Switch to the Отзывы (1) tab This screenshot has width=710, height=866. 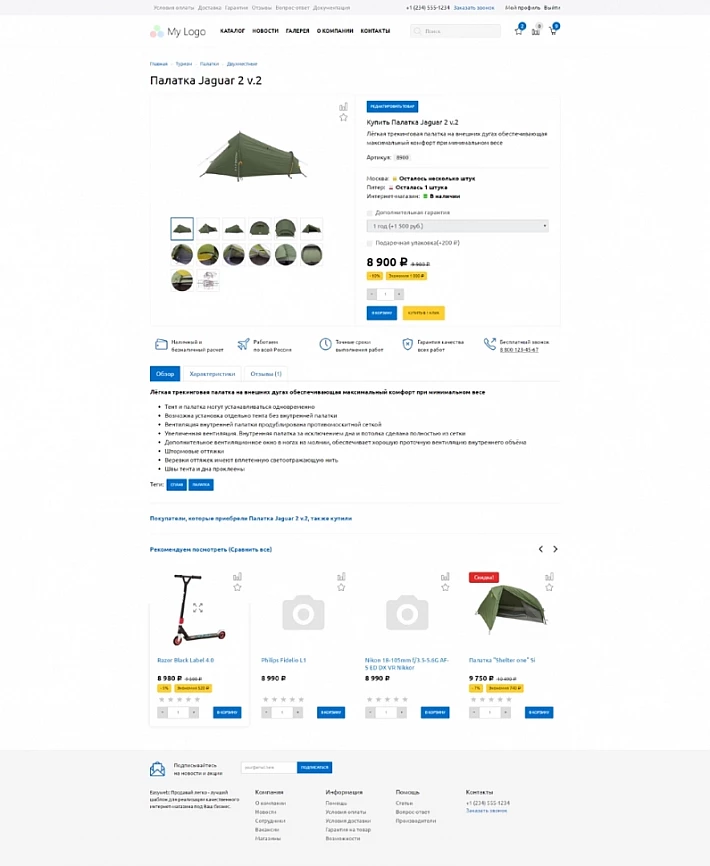click(266, 374)
